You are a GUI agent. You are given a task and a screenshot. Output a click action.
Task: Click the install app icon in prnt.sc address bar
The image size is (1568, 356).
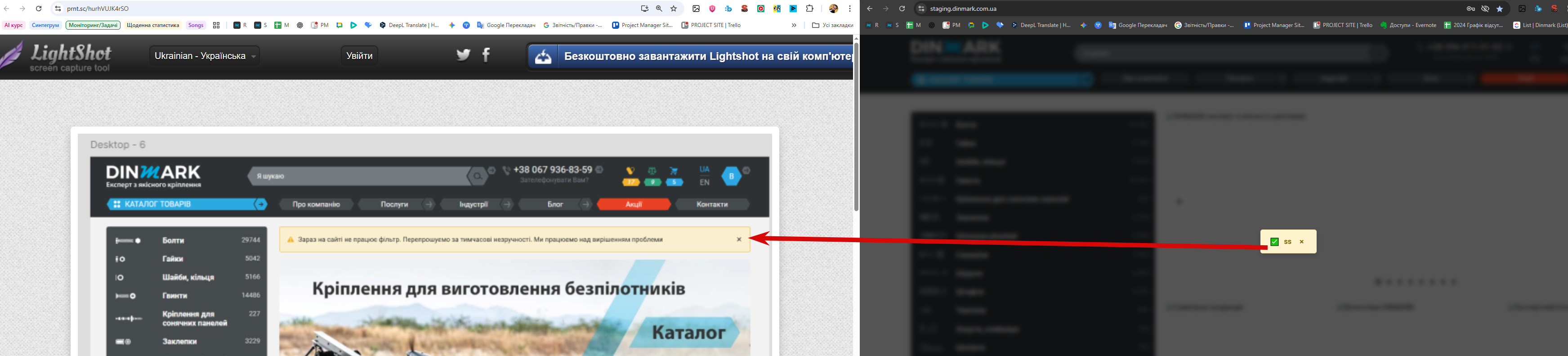[x=645, y=9]
